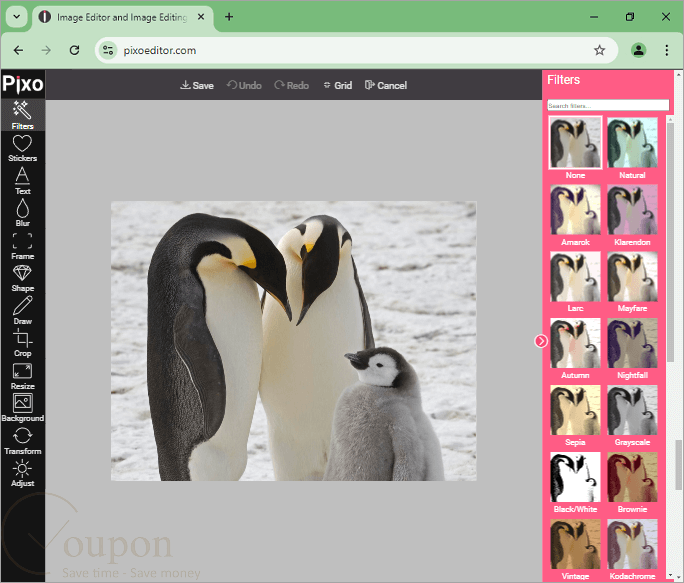Select the Image Editor browser tab
Viewport: 684px width, 583px height.
(122, 17)
